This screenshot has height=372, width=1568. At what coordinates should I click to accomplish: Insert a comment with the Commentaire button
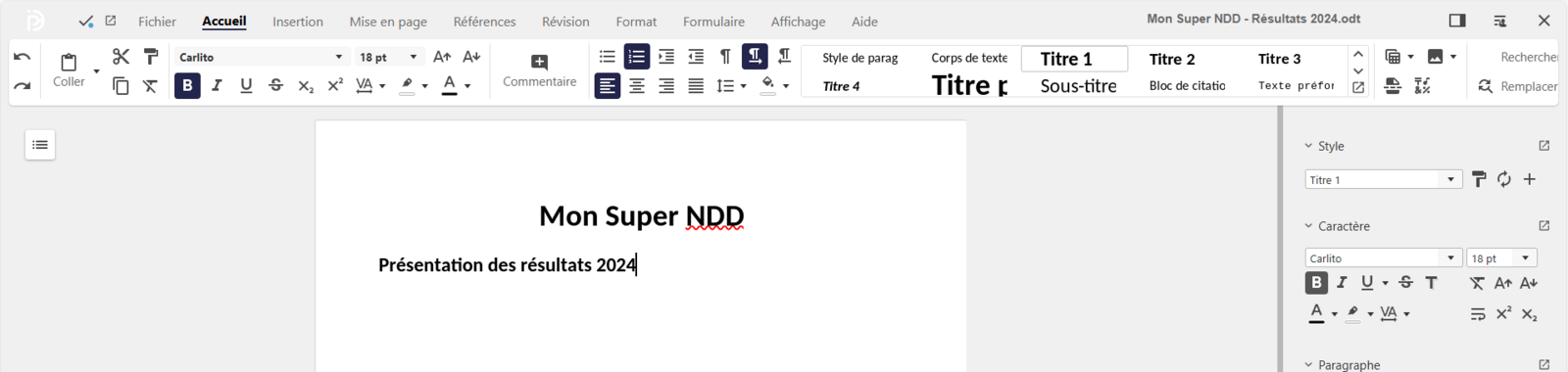click(x=539, y=70)
